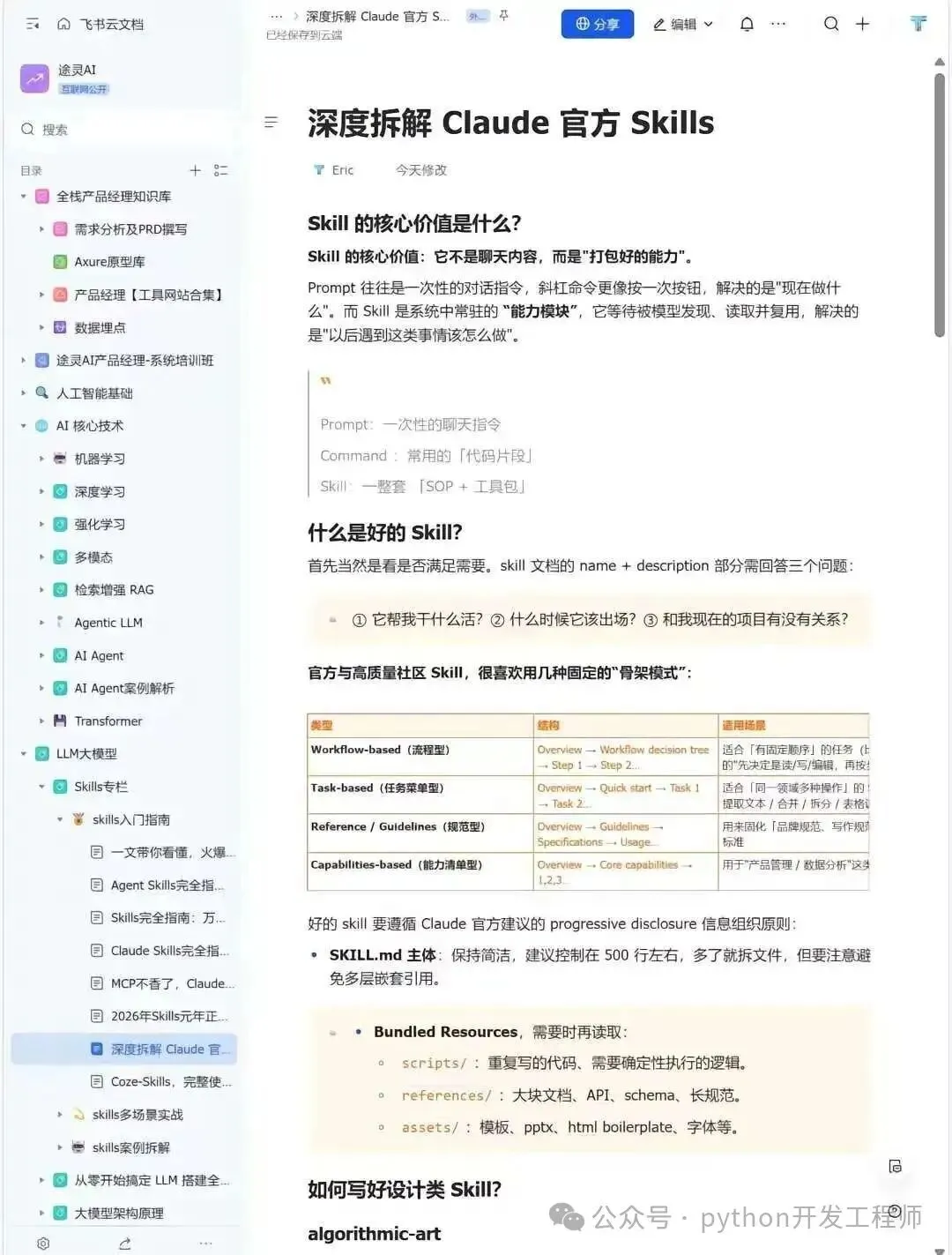This screenshot has width=952, height=1255.
Task: Click the profile avatar icon top right
Action: click(919, 24)
